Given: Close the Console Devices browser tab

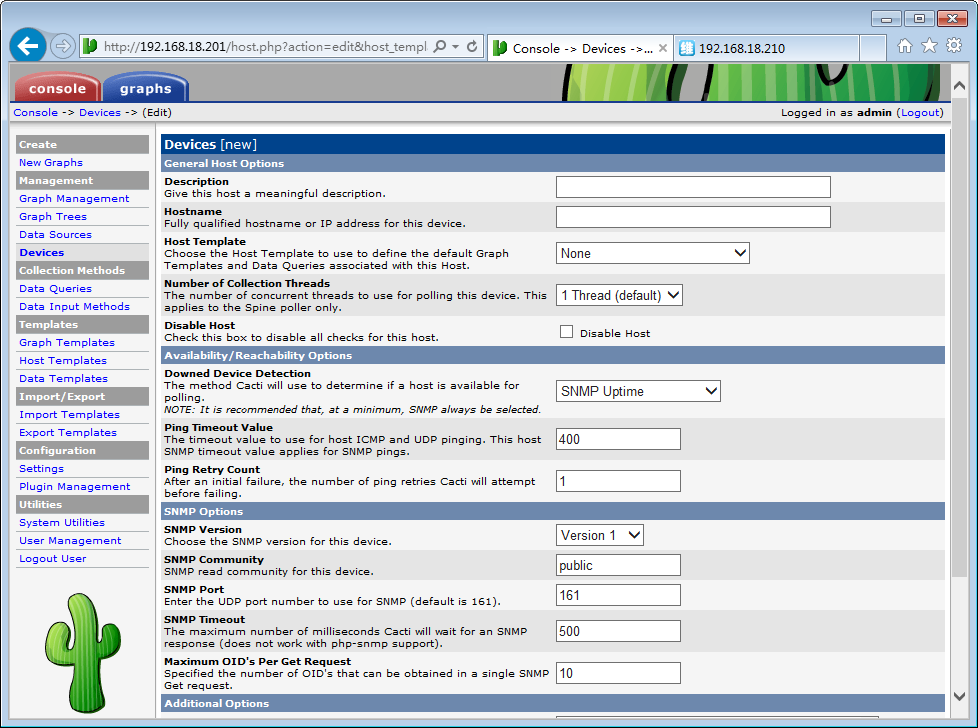Looking at the screenshot, I should [x=662, y=48].
